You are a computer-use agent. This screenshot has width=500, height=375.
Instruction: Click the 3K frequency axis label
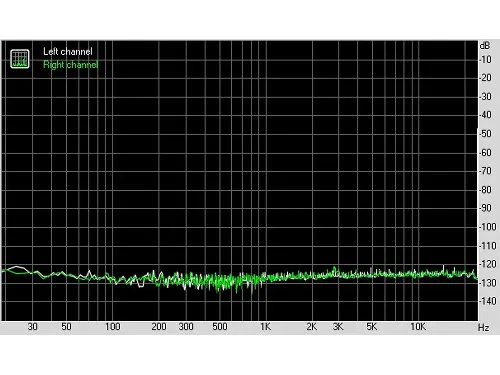tap(338, 327)
